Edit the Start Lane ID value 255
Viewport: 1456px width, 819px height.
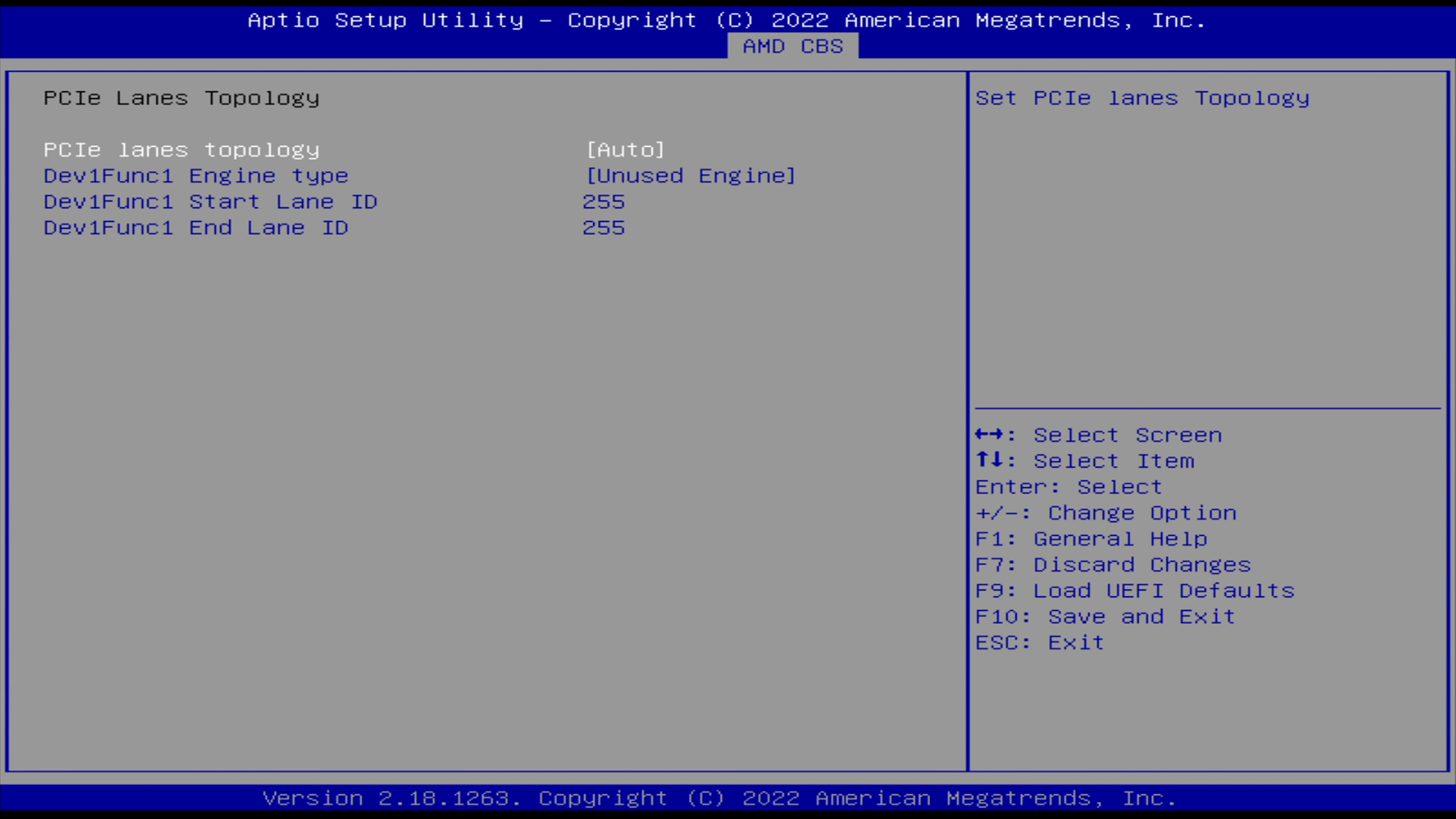604,202
